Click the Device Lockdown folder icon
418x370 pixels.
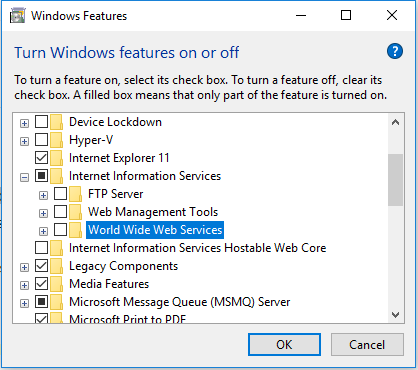[57, 122]
